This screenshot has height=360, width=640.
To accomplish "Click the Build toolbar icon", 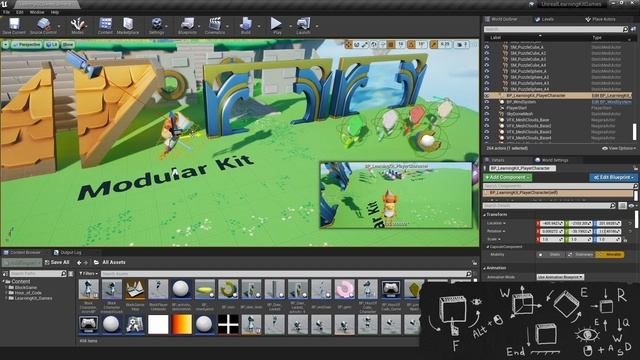I will pos(246,25).
